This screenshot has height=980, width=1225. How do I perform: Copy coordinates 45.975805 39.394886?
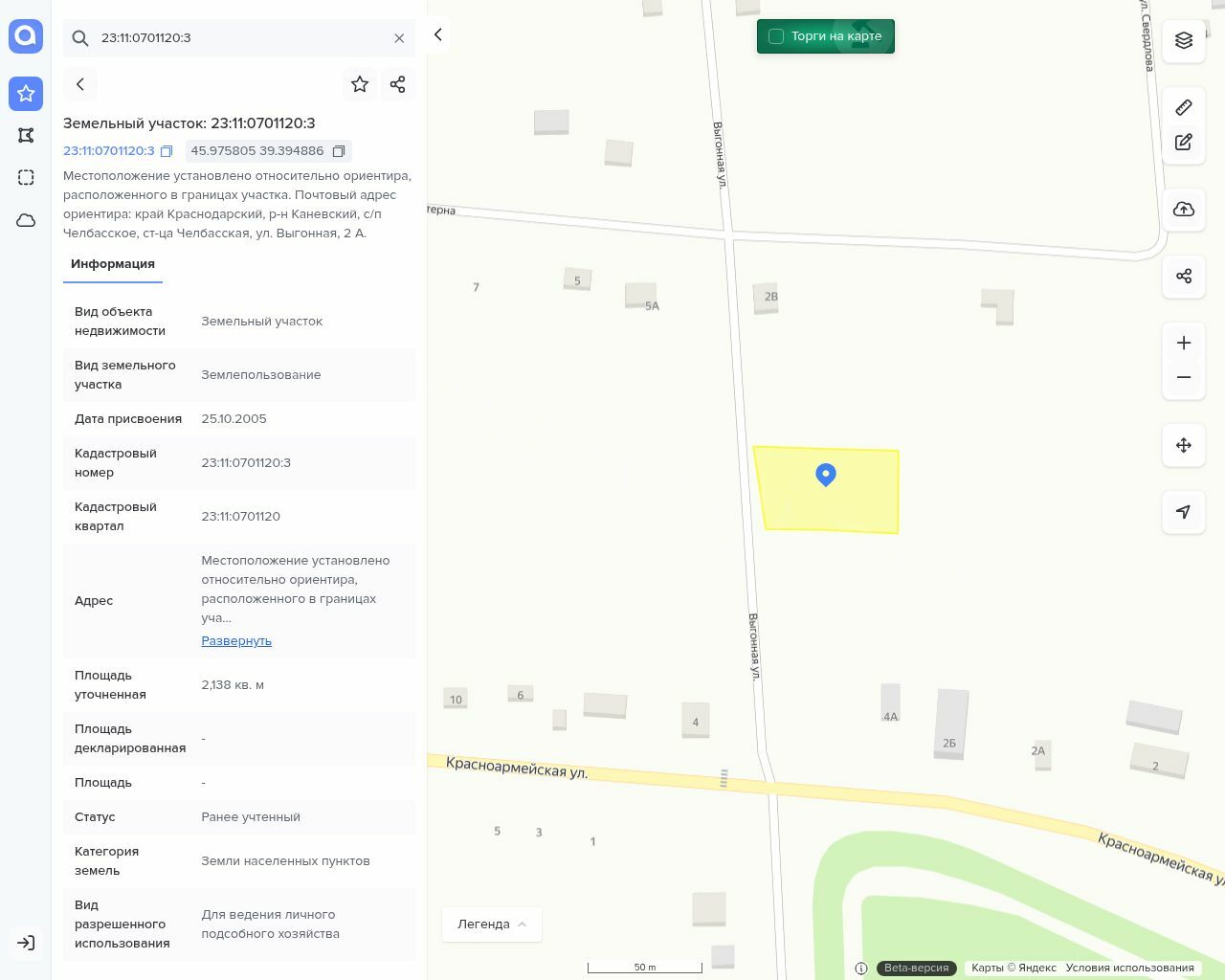tap(339, 151)
